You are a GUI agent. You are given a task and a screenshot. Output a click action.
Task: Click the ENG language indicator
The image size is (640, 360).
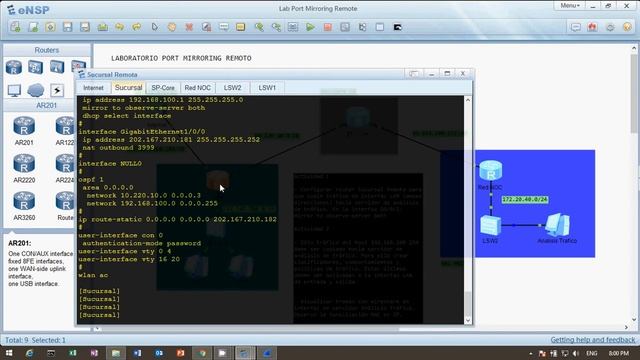(x=592, y=353)
